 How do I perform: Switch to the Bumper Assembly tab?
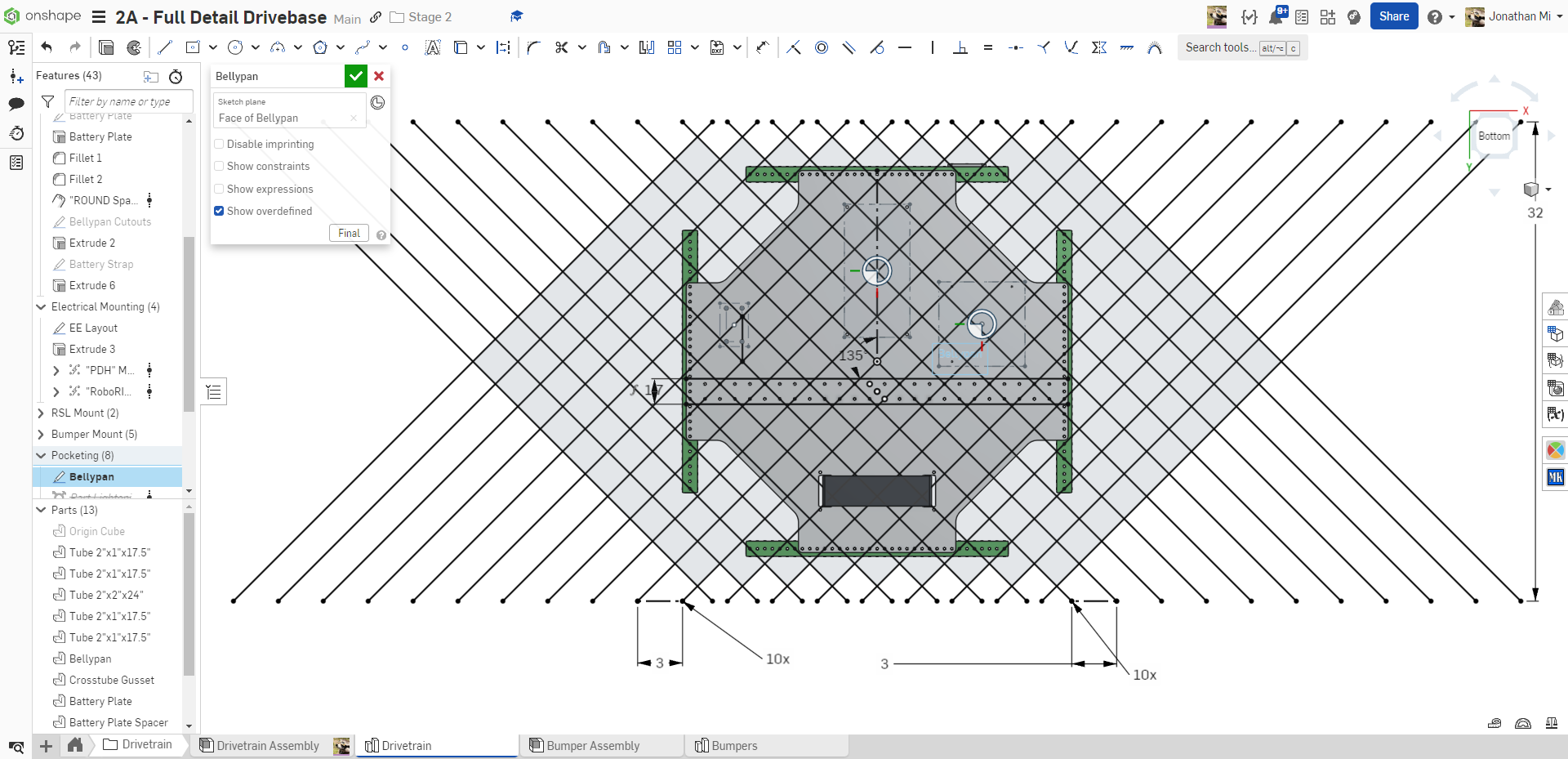click(592, 746)
